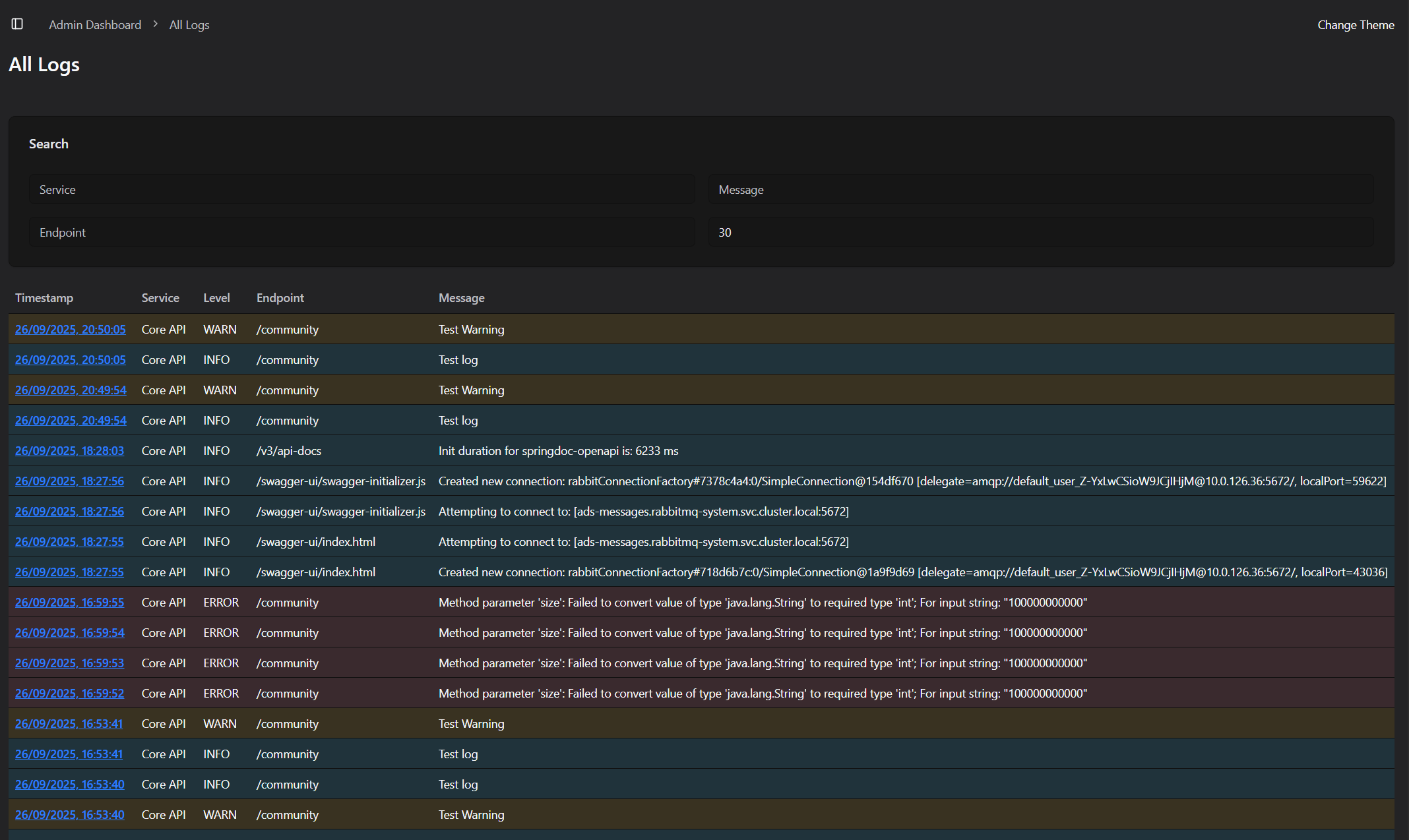Open the last 16:53:40 WARN timestamp link
Screen dimensions: 1409x840
click(69, 815)
